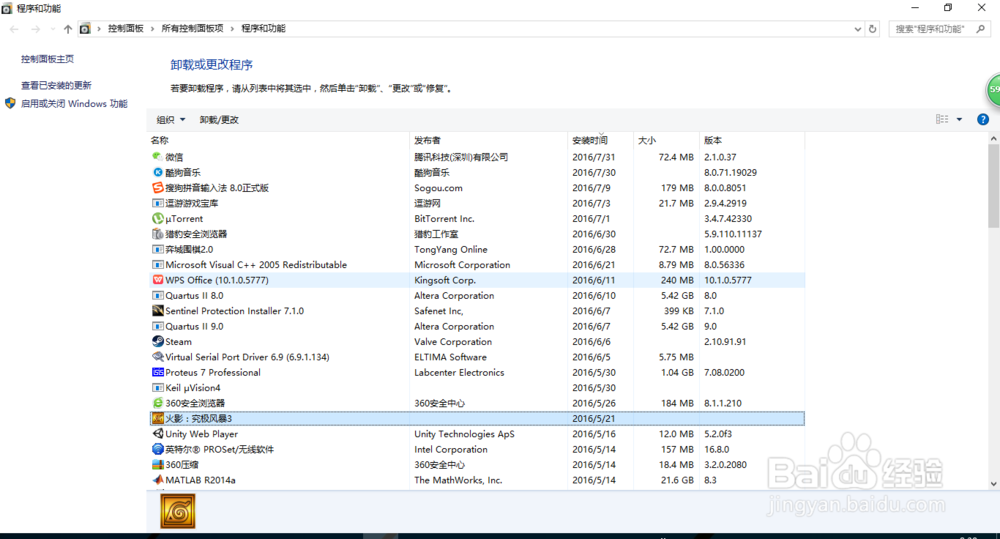Click the vertical scrollbar thumb
Screen dimensions: 1000x539
pos(993,186)
